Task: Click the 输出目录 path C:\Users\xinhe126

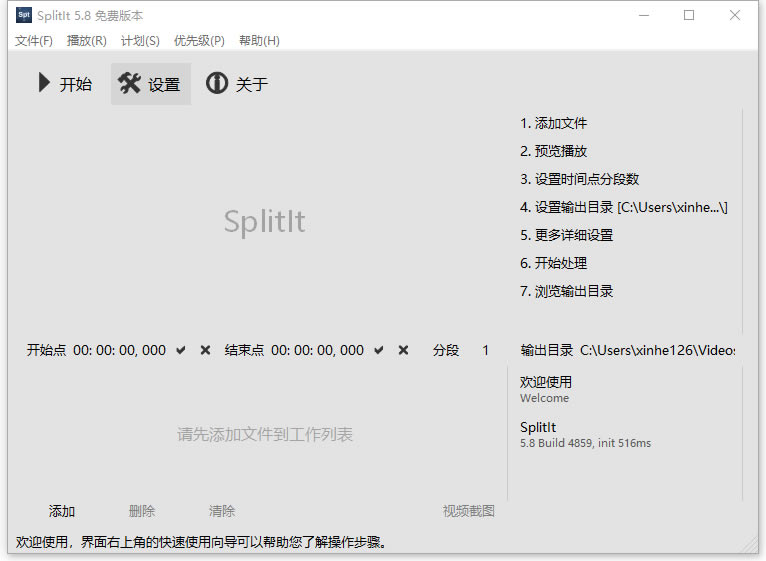Action: coord(658,350)
